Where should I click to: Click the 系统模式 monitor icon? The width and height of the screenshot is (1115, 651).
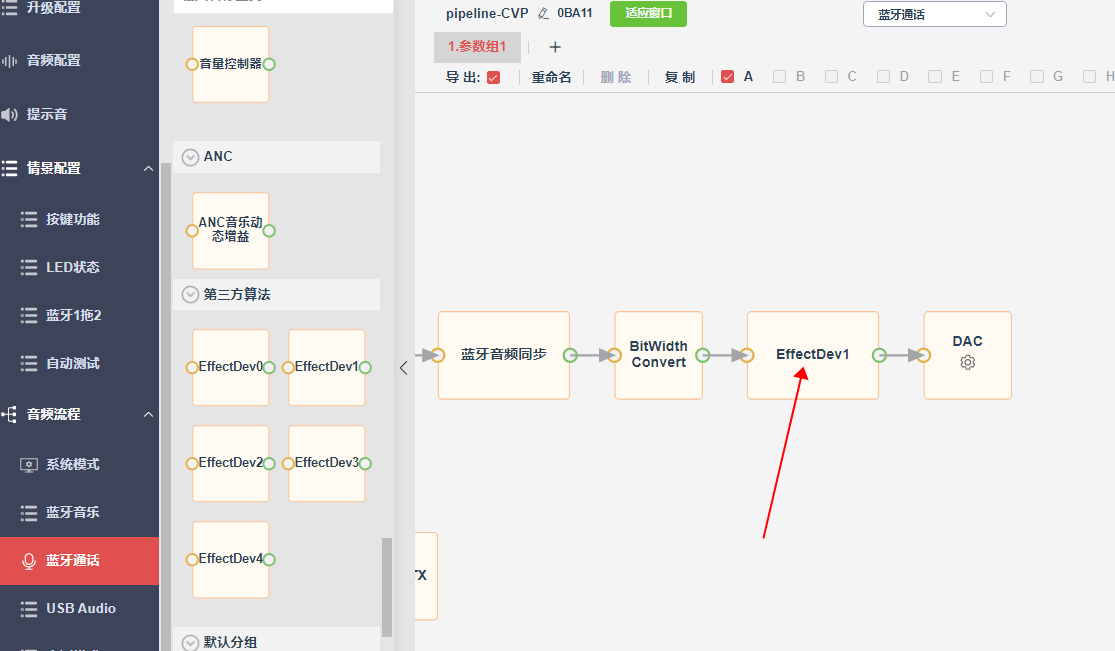(x=28, y=465)
